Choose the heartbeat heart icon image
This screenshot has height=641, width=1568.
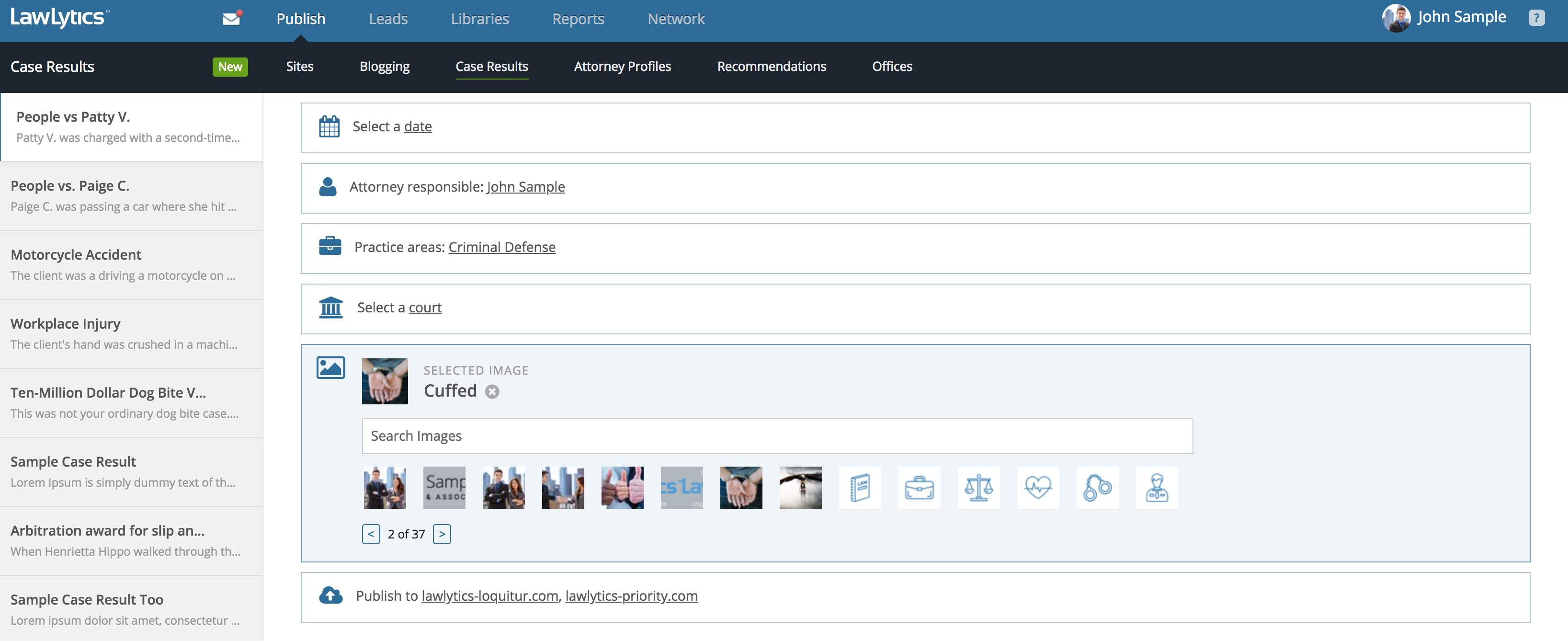click(x=1038, y=488)
